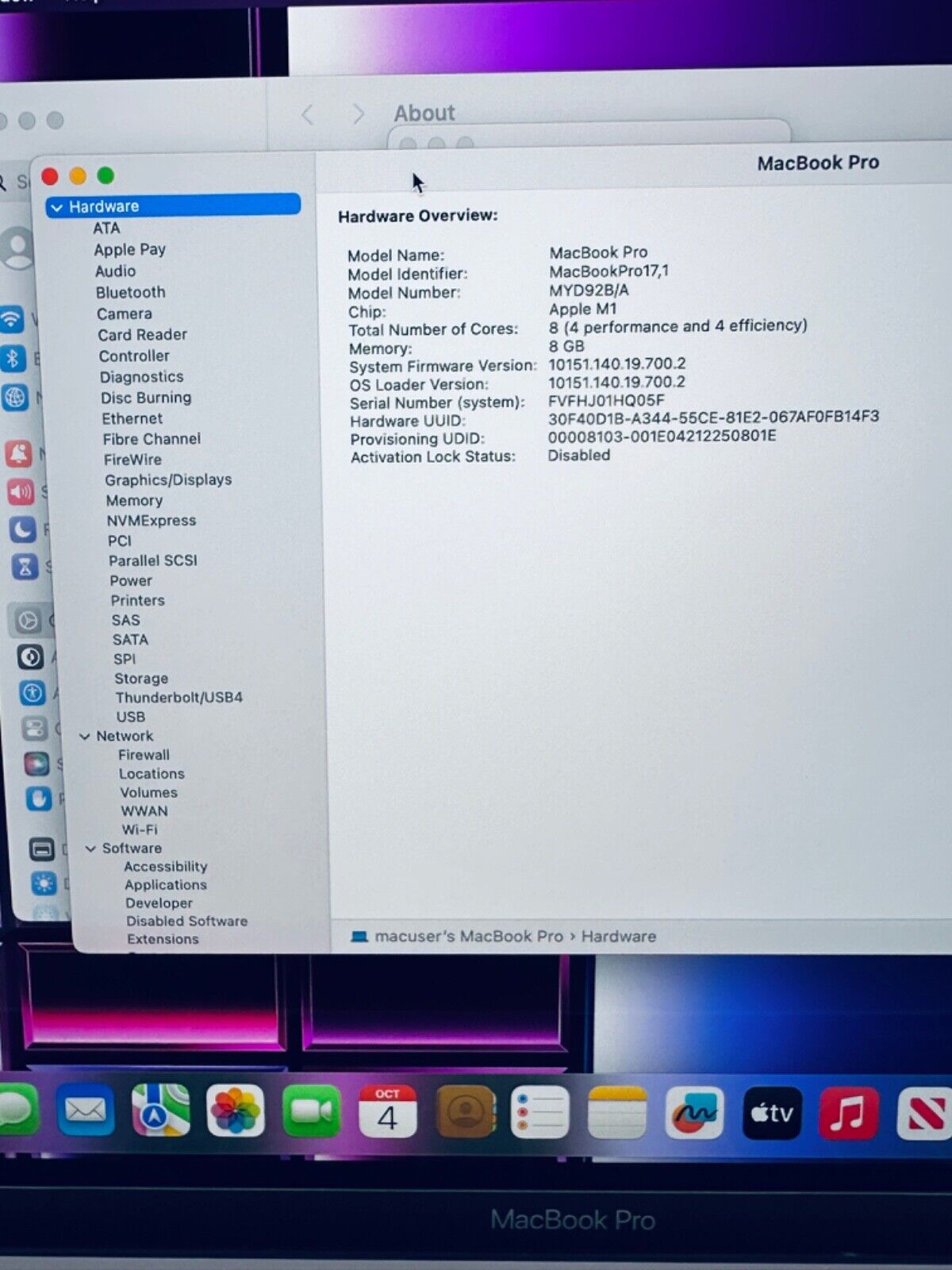Open the Photos app icon
This screenshot has height=1270, width=952.
235,1111
